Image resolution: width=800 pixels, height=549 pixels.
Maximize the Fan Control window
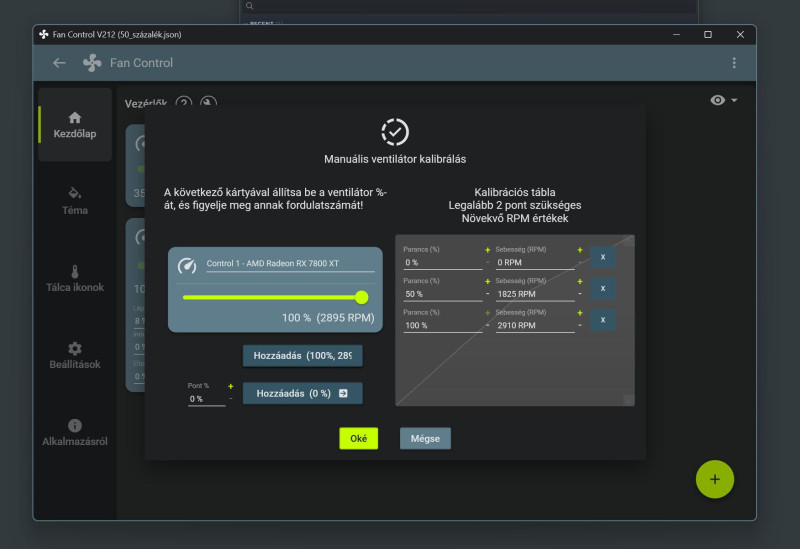(x=708, y=35)
